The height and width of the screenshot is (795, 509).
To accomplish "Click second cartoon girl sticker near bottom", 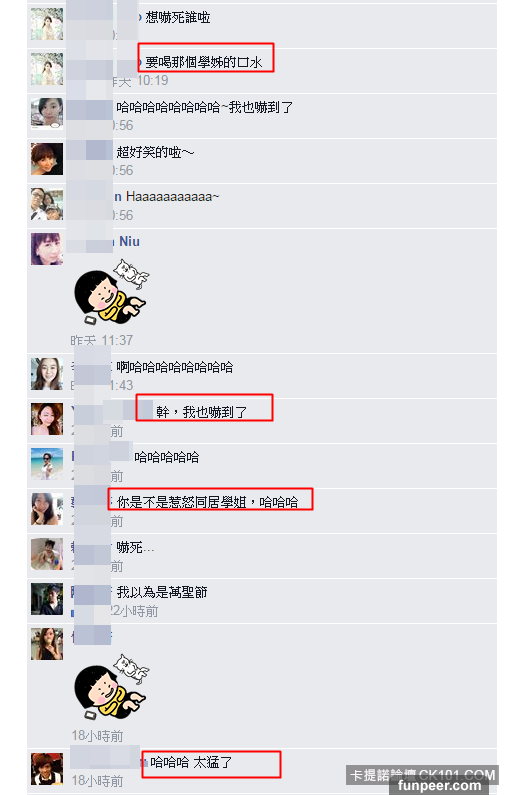I will 112,686.
